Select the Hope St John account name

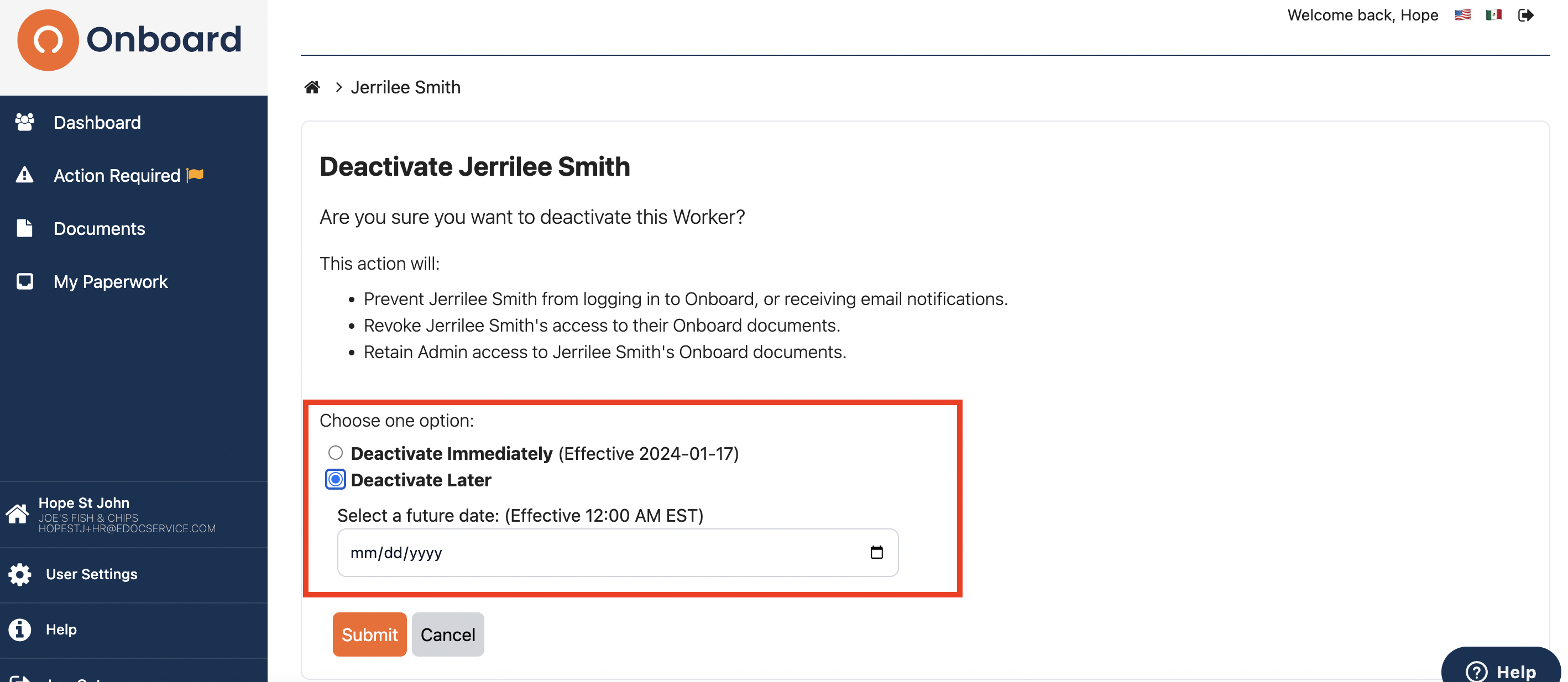84,502
